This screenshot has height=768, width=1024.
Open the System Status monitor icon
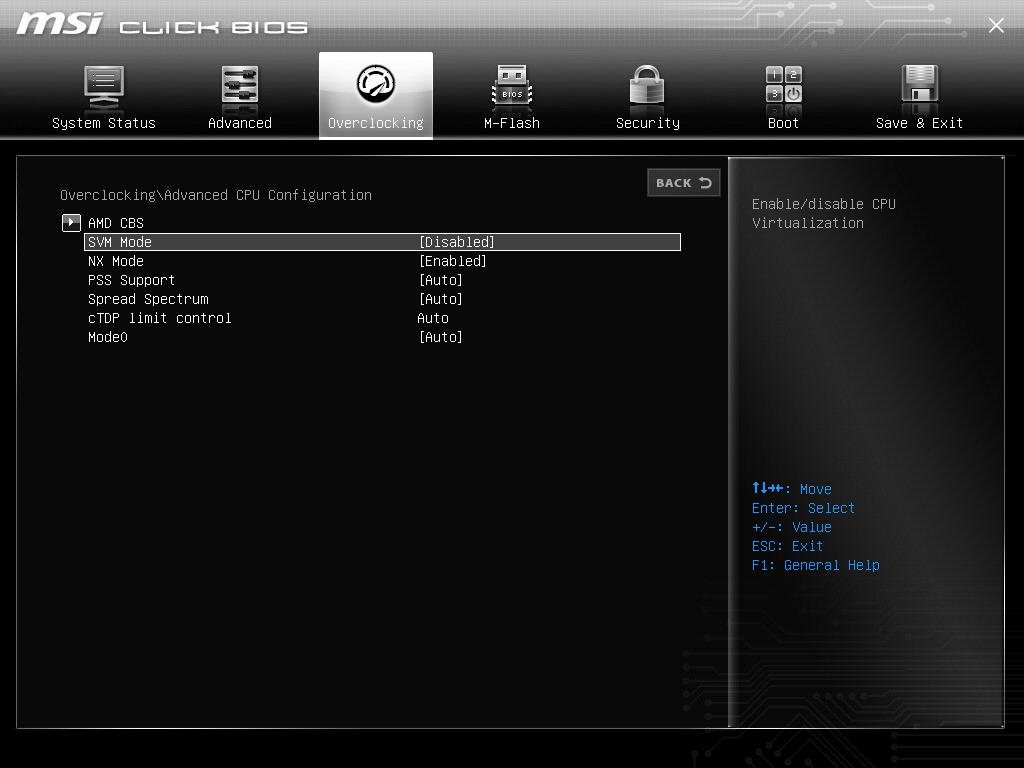point(104,87)
